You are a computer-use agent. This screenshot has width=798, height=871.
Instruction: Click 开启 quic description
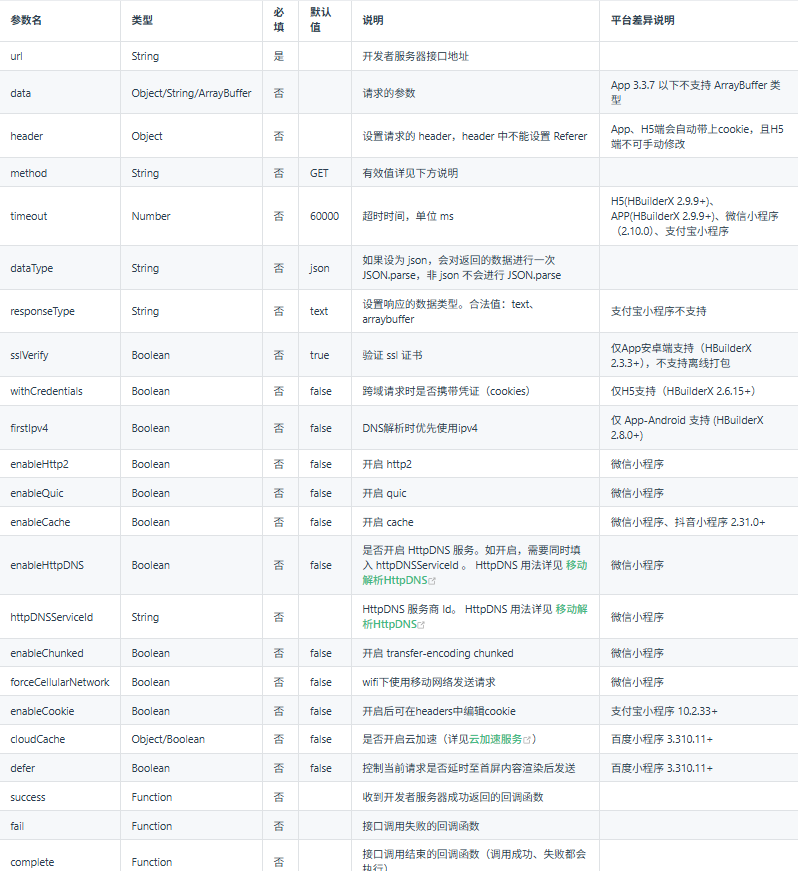pyautogui.click(x=384, y=493)
